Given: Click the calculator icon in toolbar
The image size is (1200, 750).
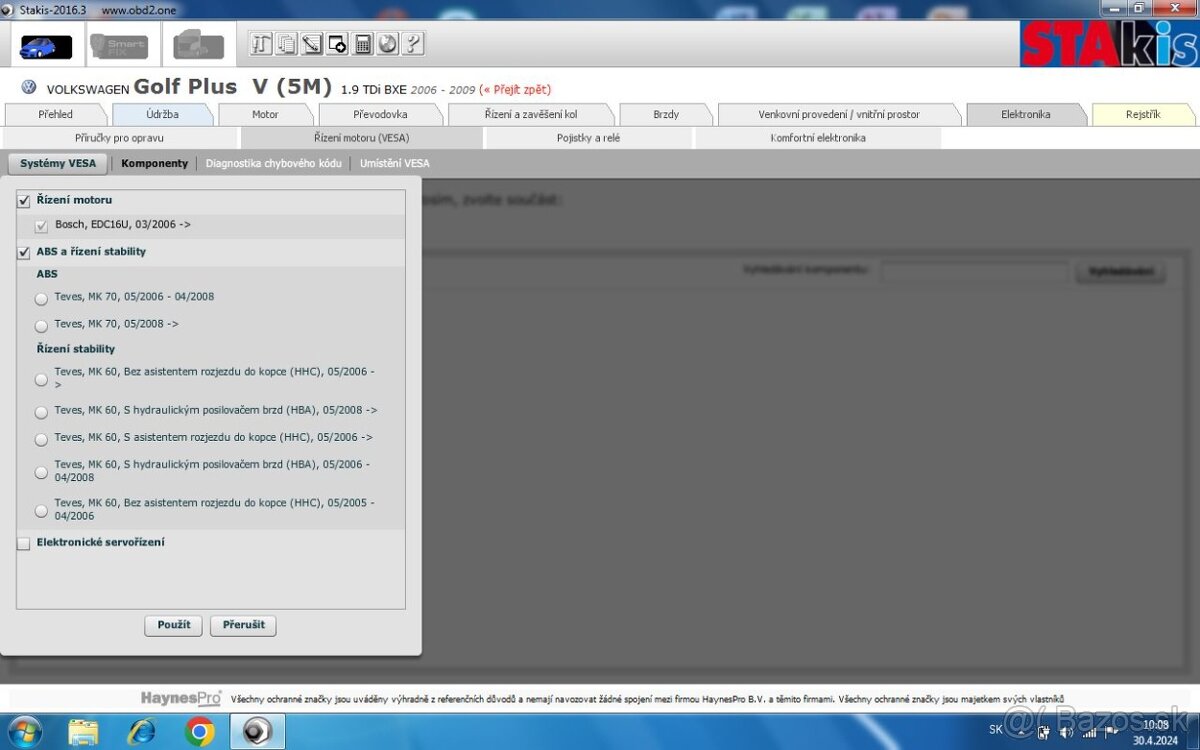Looking at the screenshot, I should [363, 44].
